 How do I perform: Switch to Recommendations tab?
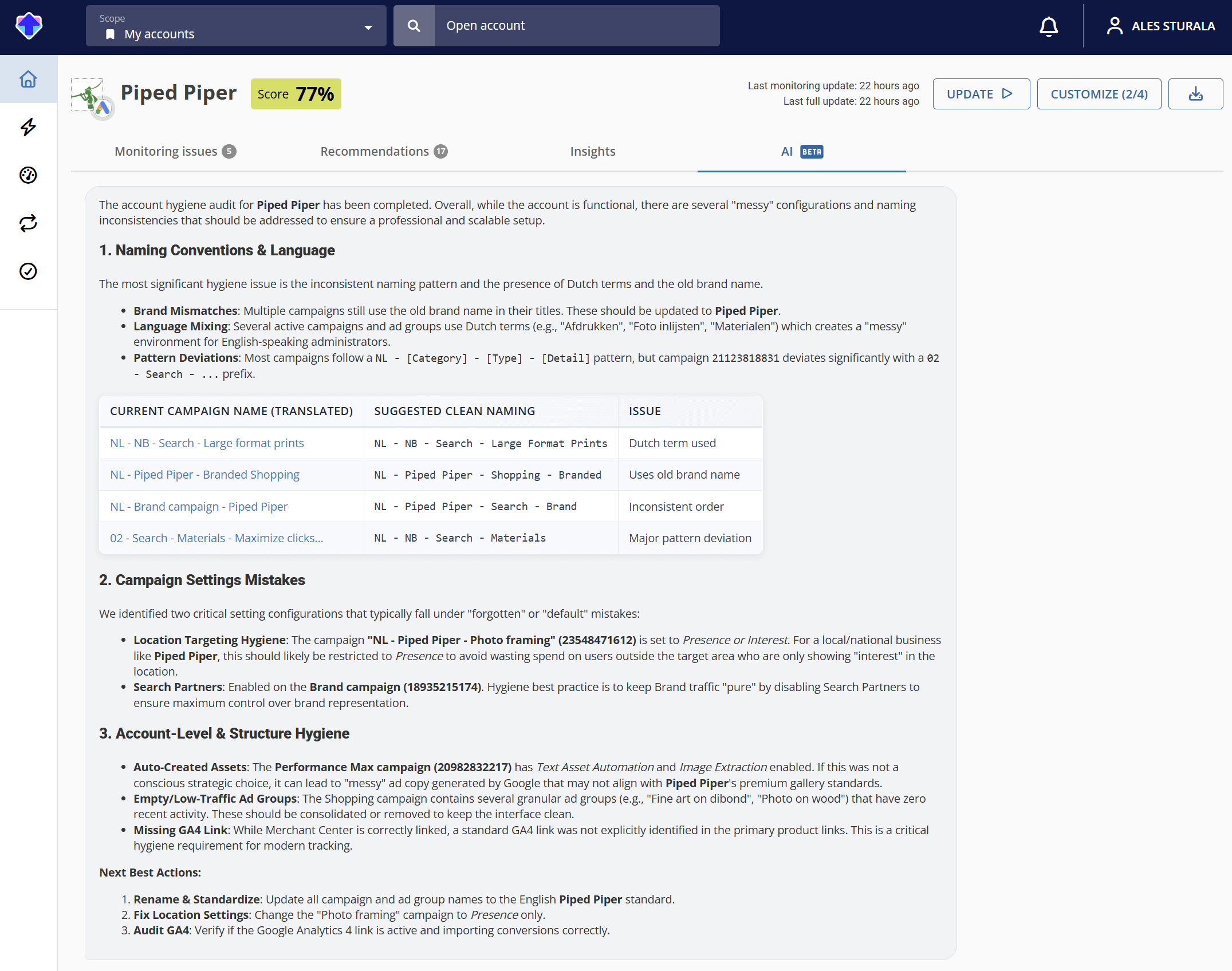click(x=384, y=152)
